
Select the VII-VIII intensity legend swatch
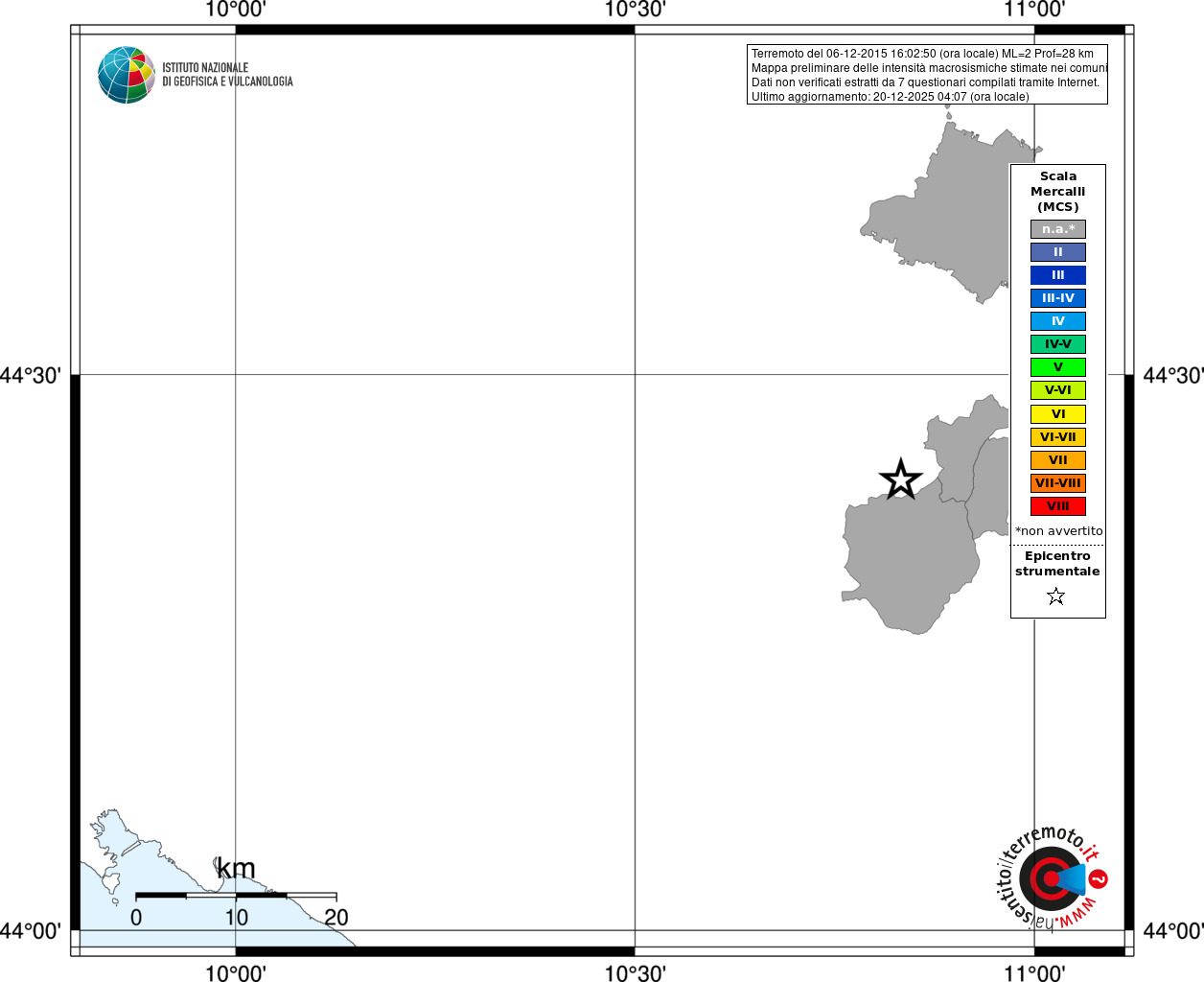pos(1058,483)
